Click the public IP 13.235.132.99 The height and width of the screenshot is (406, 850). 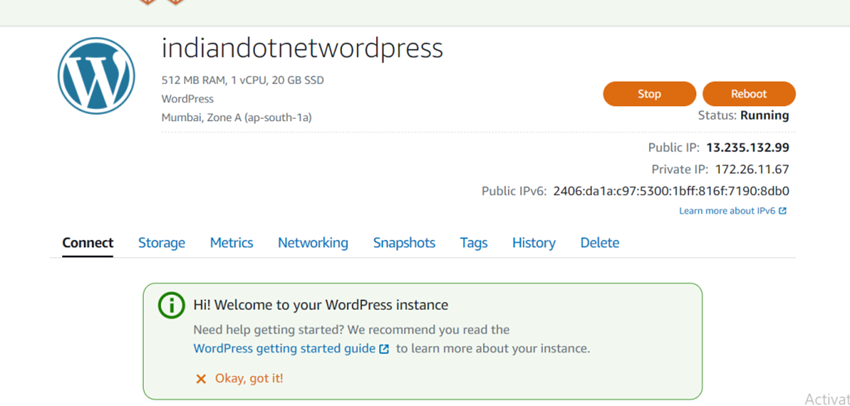pos(748,147)
